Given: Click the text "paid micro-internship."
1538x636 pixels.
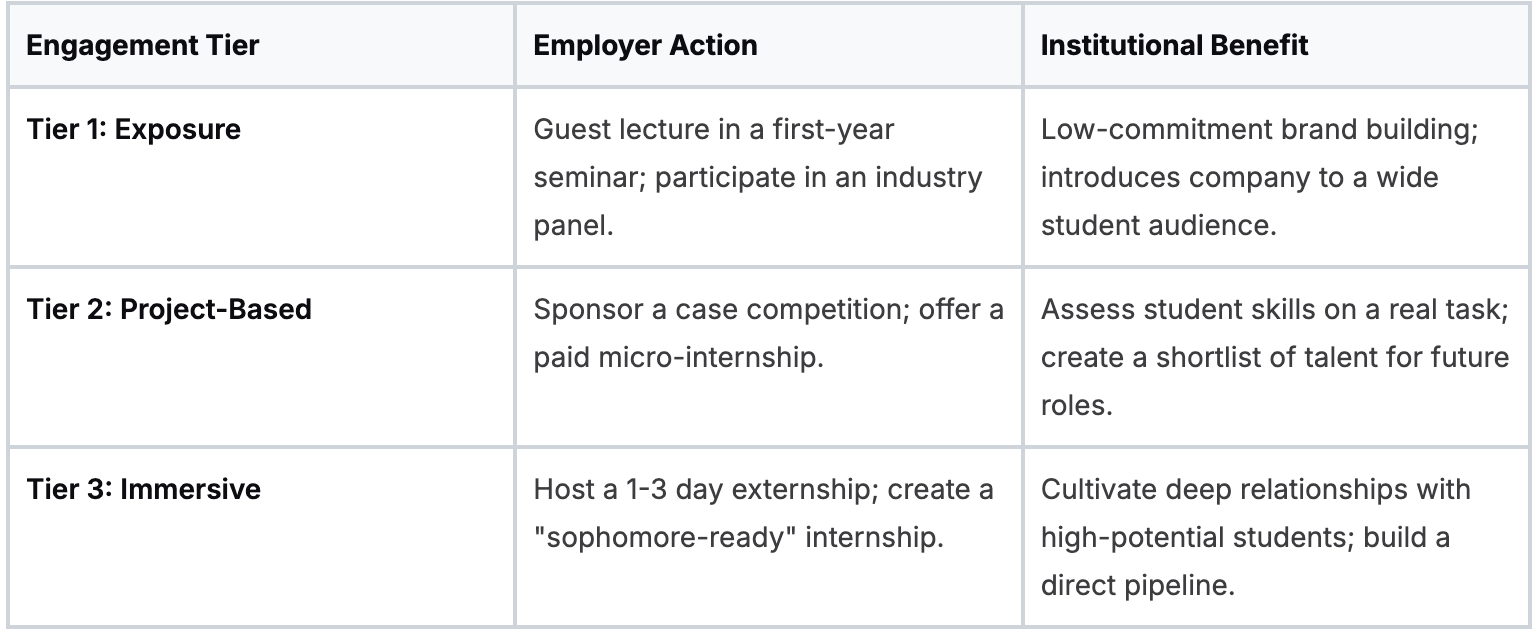Looking at the screenshot, I should coord(678,357).
